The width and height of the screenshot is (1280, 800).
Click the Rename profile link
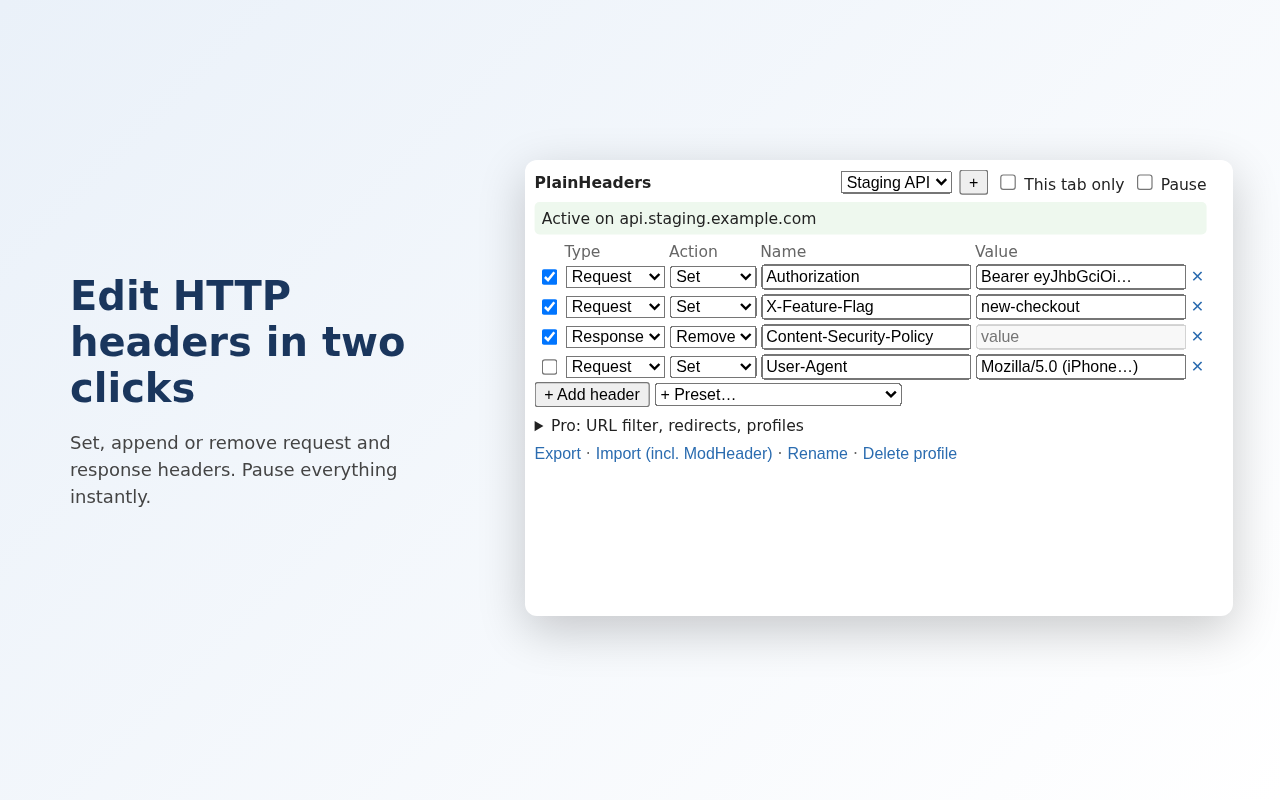click(817, 454)
